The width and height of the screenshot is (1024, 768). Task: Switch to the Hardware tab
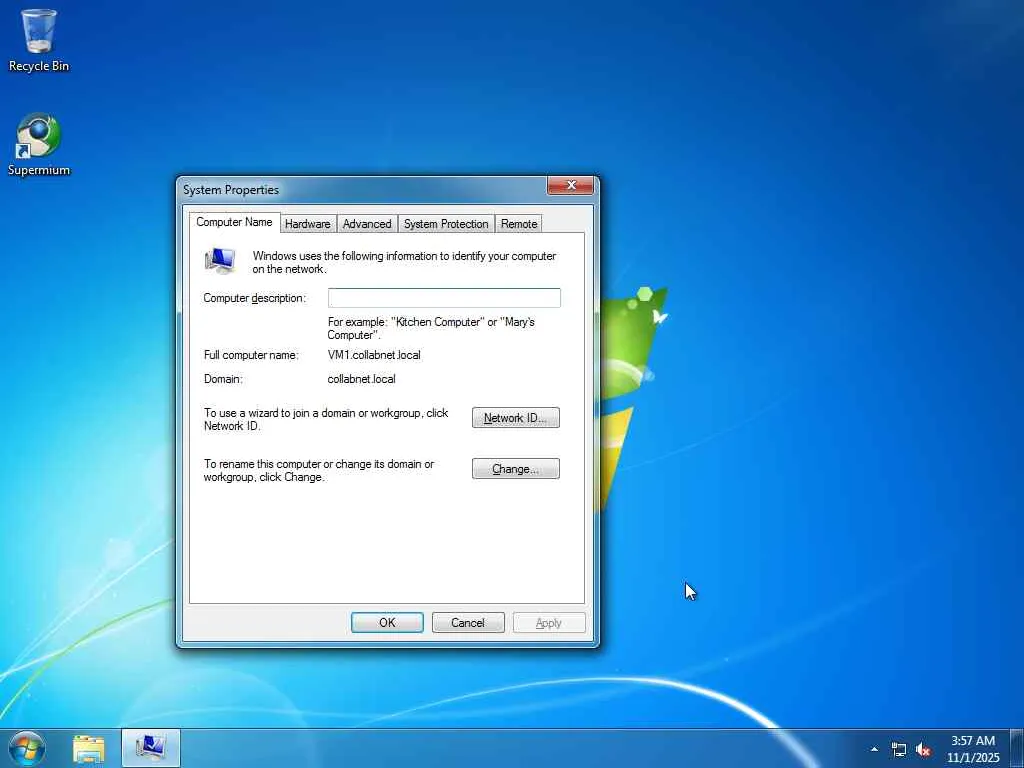point(308,223)
